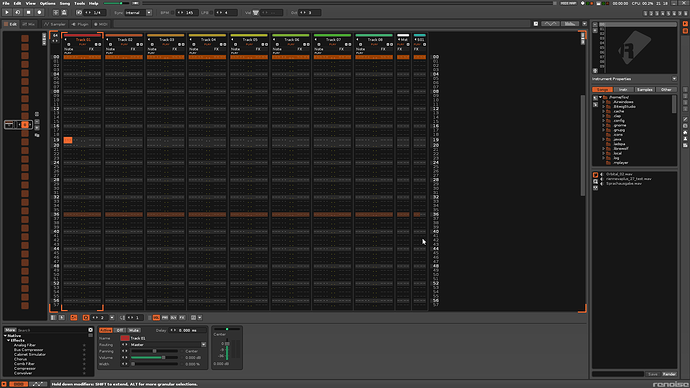Enable edit record mode button
Image resolution: width=690 pixels, height=388 pixels.
tap(39, 13)
